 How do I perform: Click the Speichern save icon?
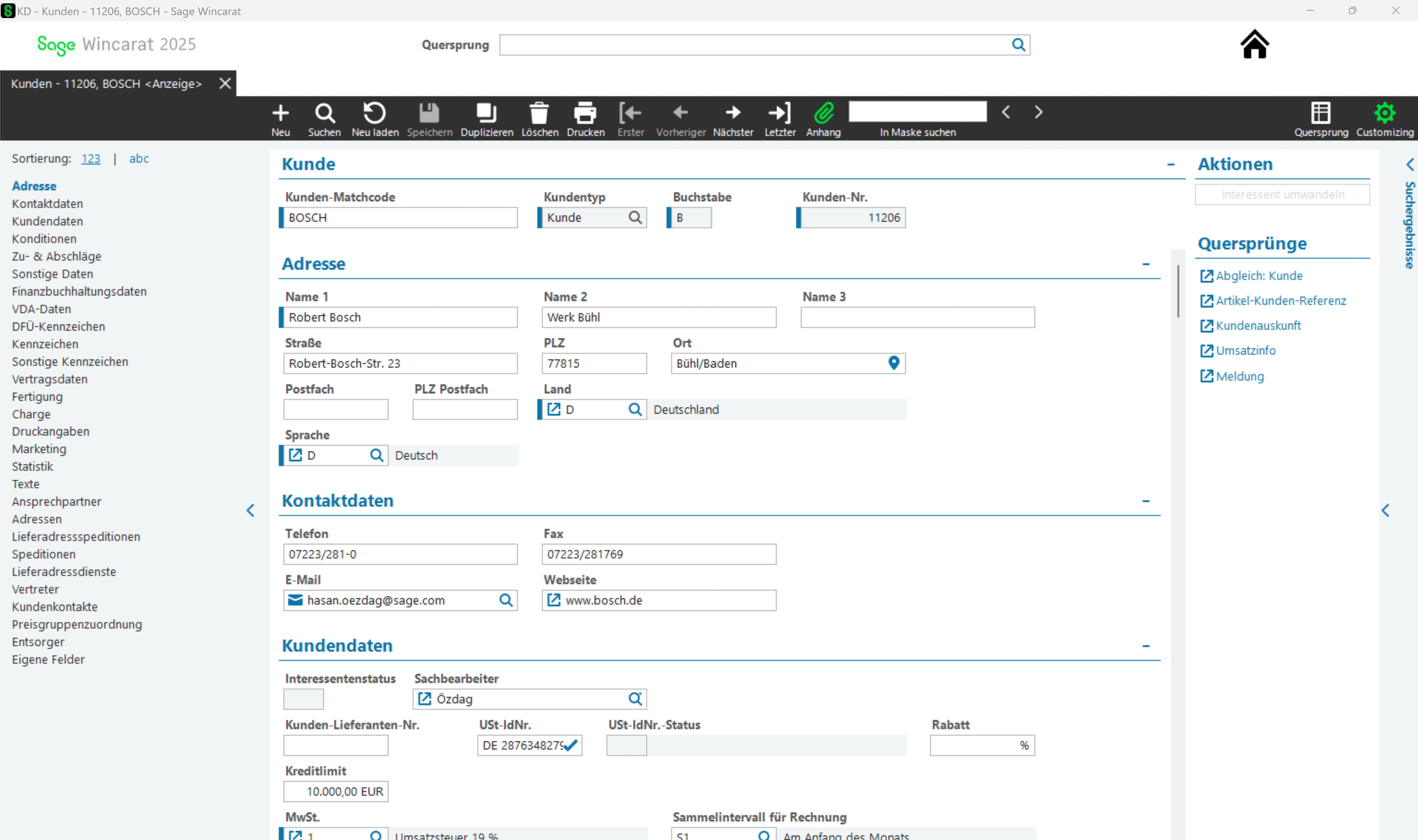pos(429,113)
